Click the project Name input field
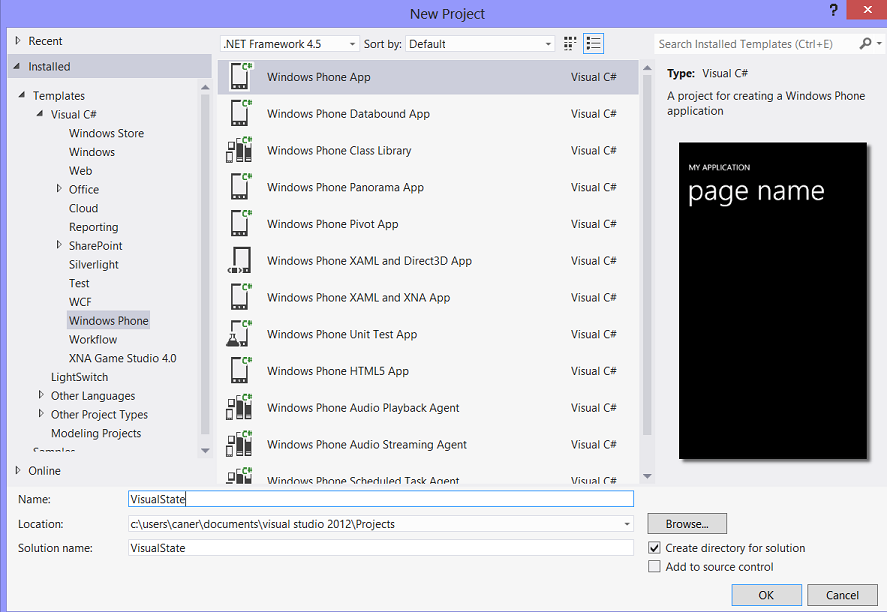The height and width of the screenshot is (612, 887). pyautogui.click(x=381, y=499)
